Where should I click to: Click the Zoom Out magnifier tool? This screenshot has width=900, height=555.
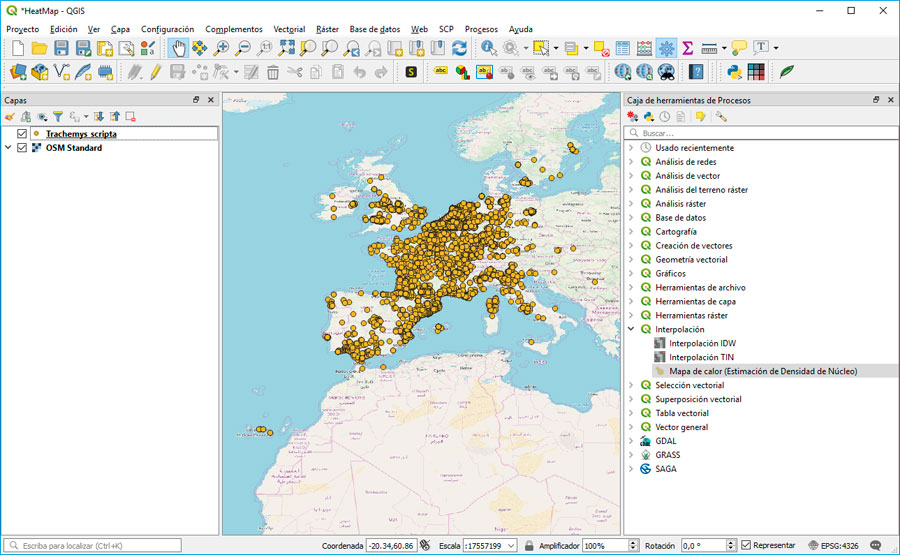point(243,48)
